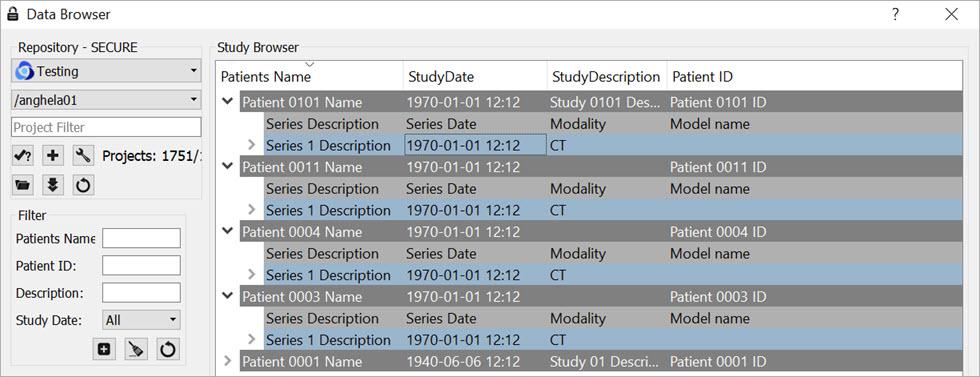Click the Projects: 1751 count label
This screenshot has height=377, width=980.
click(152, 156)
